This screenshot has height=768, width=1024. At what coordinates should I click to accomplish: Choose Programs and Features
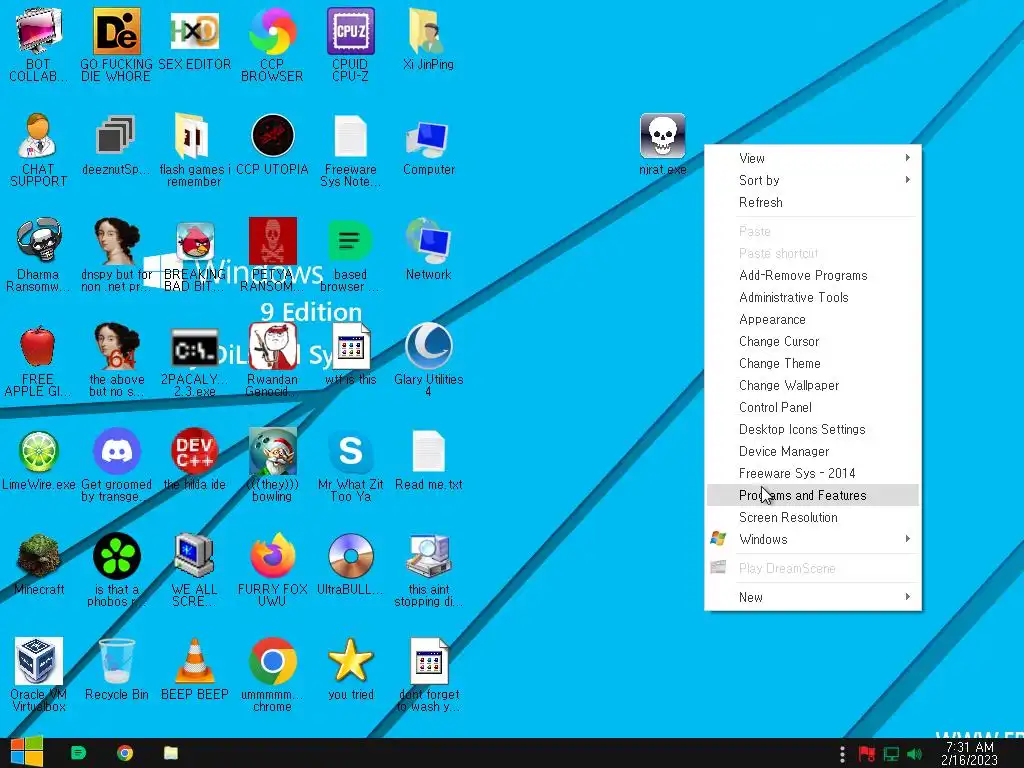tap(812, 496)
